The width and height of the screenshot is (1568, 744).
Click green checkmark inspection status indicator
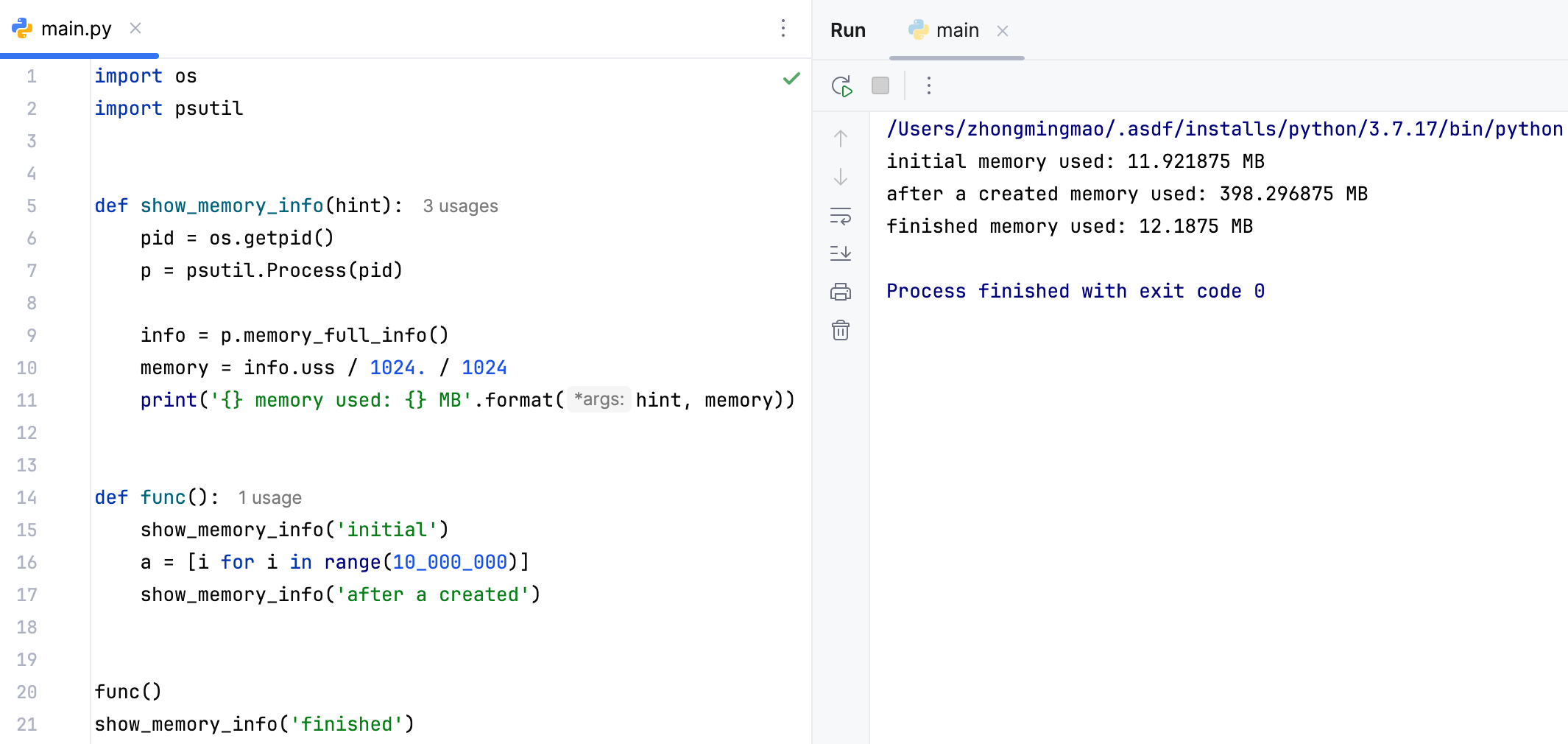click(791, 78)
